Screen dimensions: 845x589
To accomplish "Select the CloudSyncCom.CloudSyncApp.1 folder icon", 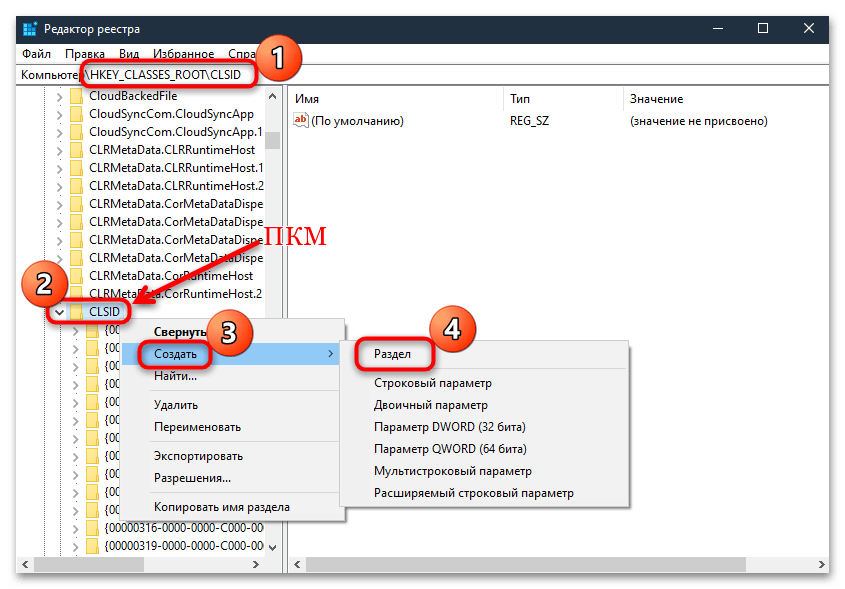I will [77, 132].
